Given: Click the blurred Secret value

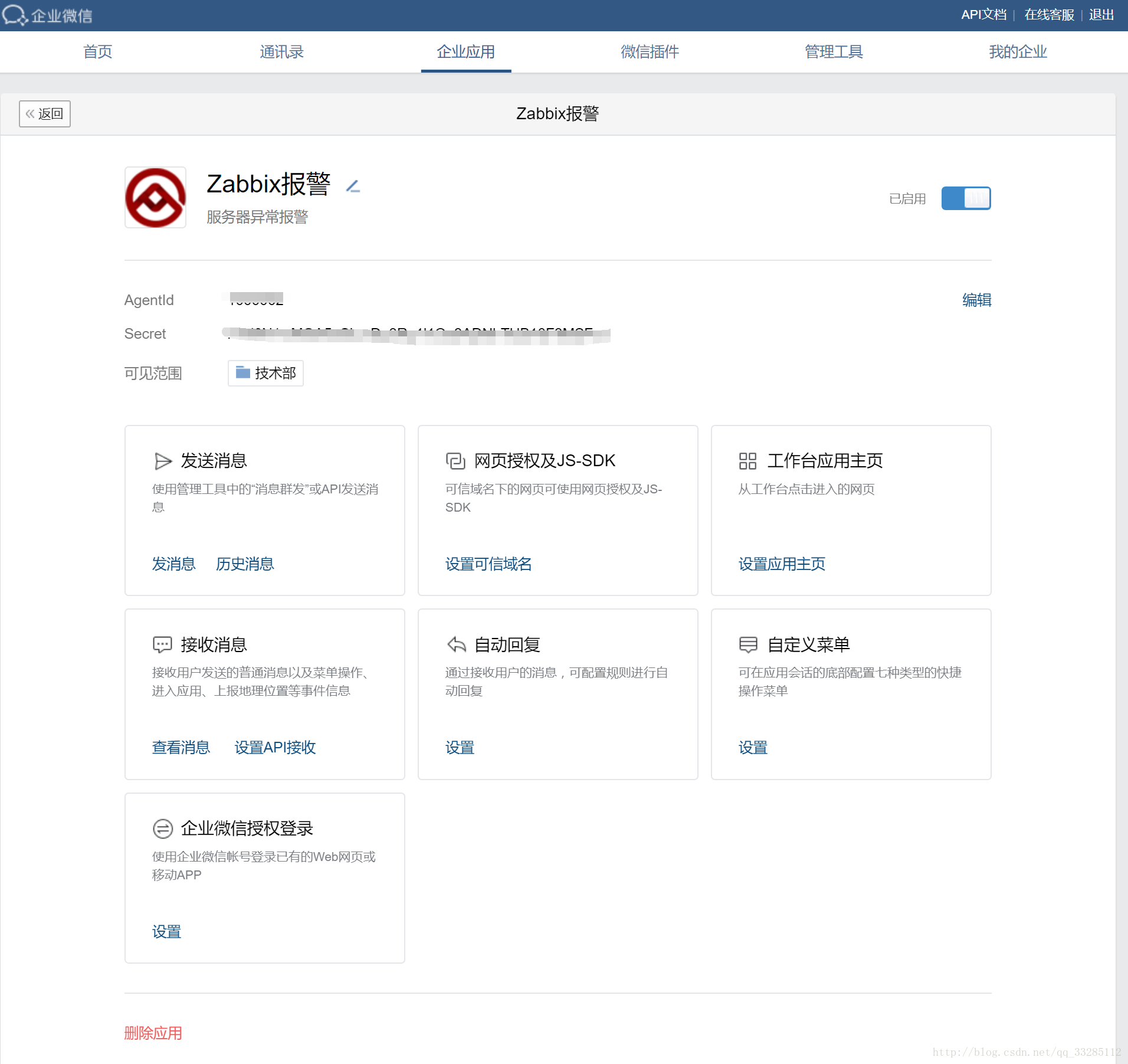Looking at the screenshot, I should click(x=416, y=335).
